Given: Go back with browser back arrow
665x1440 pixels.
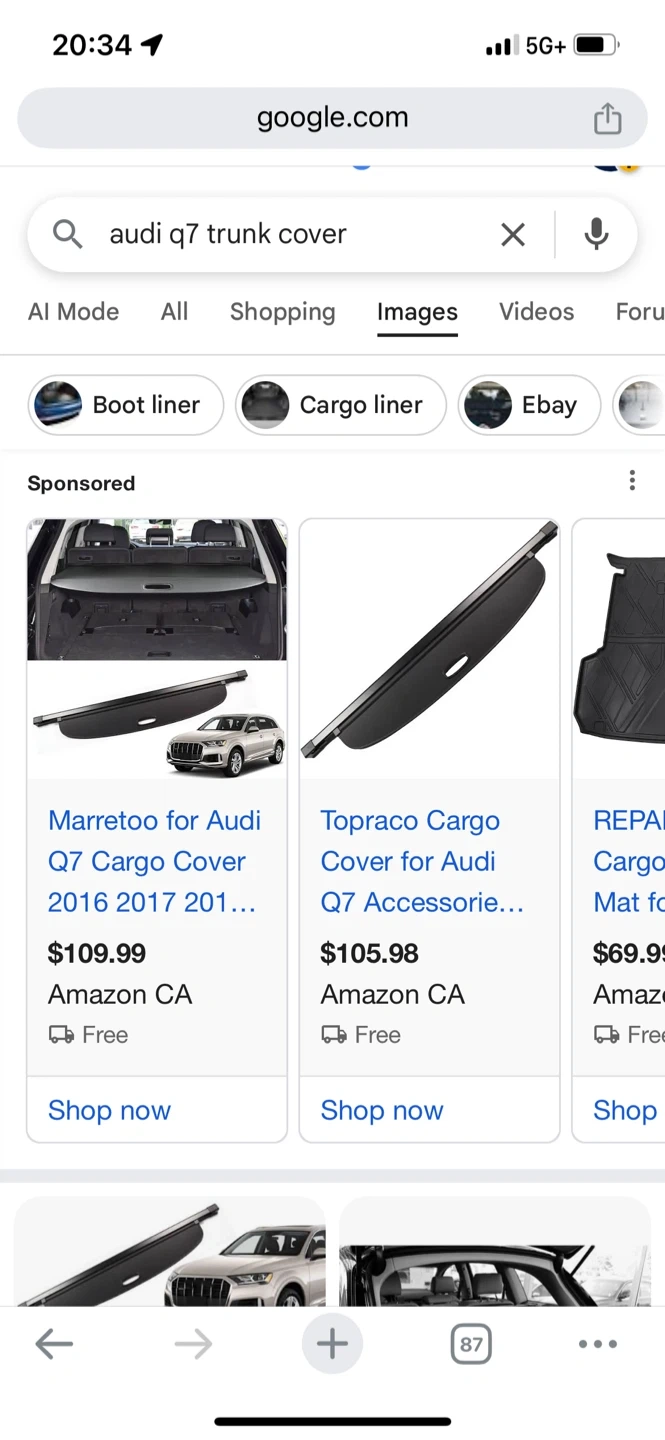Looking at the screenshot, I should (54, 1344).
